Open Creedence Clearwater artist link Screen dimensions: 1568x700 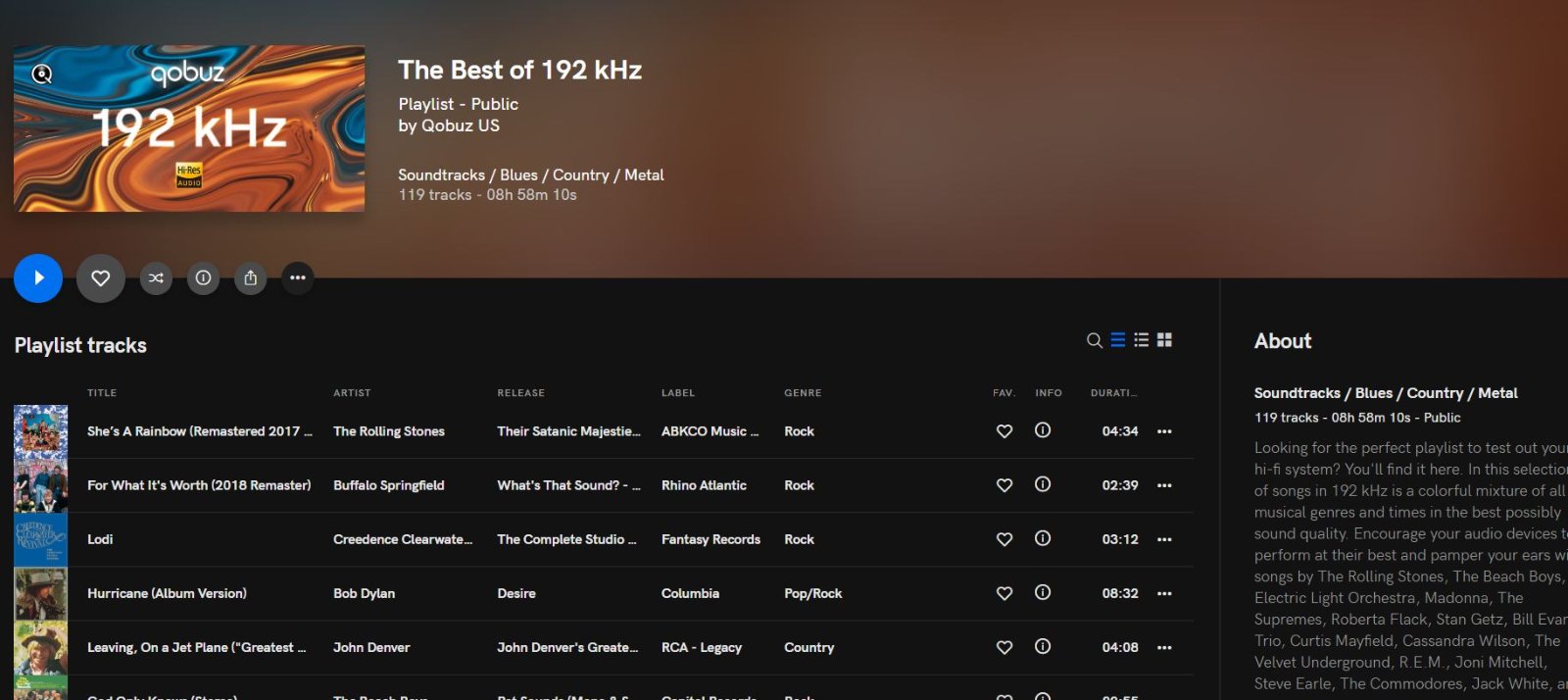[x=403, y=539]
